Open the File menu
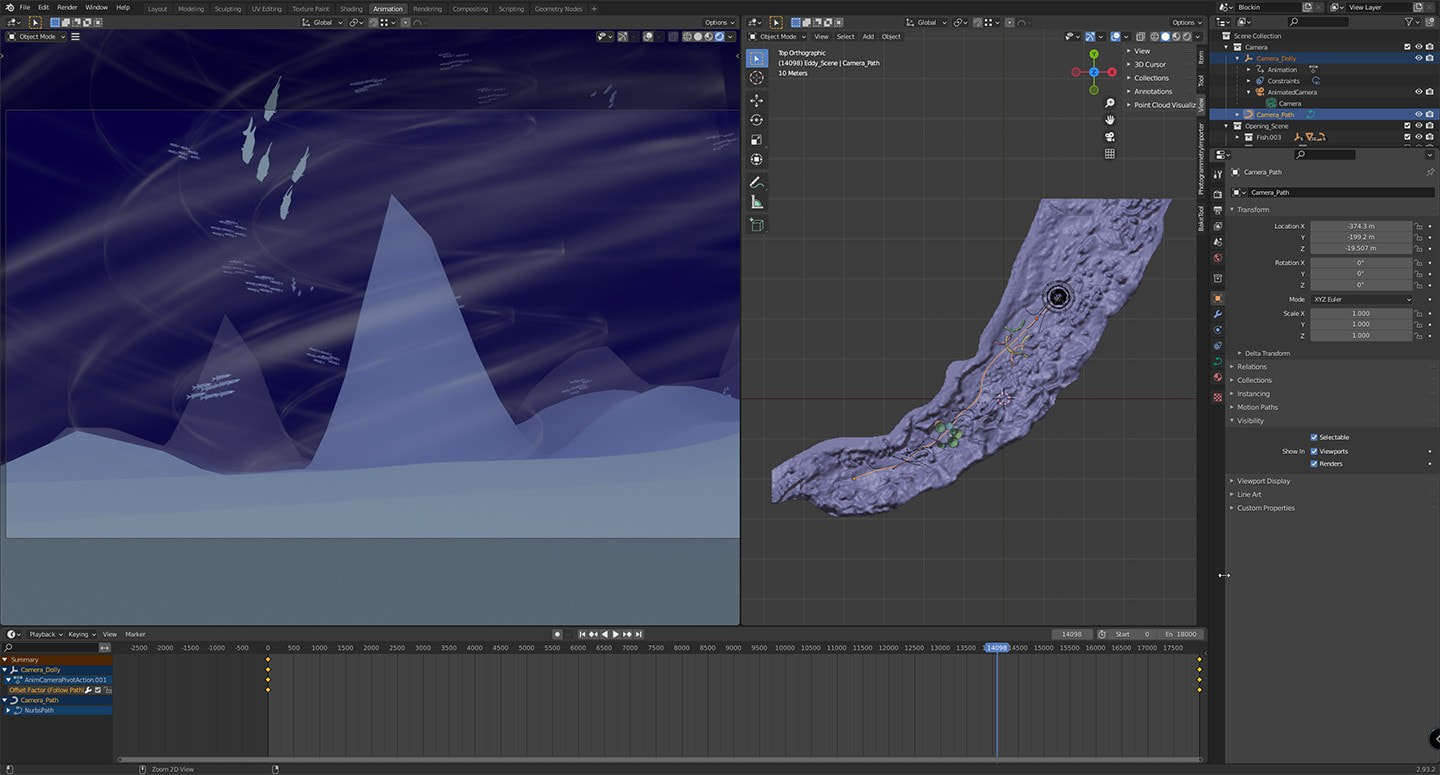The width and height of the screenshot is (1440, 775). [24, 7]
